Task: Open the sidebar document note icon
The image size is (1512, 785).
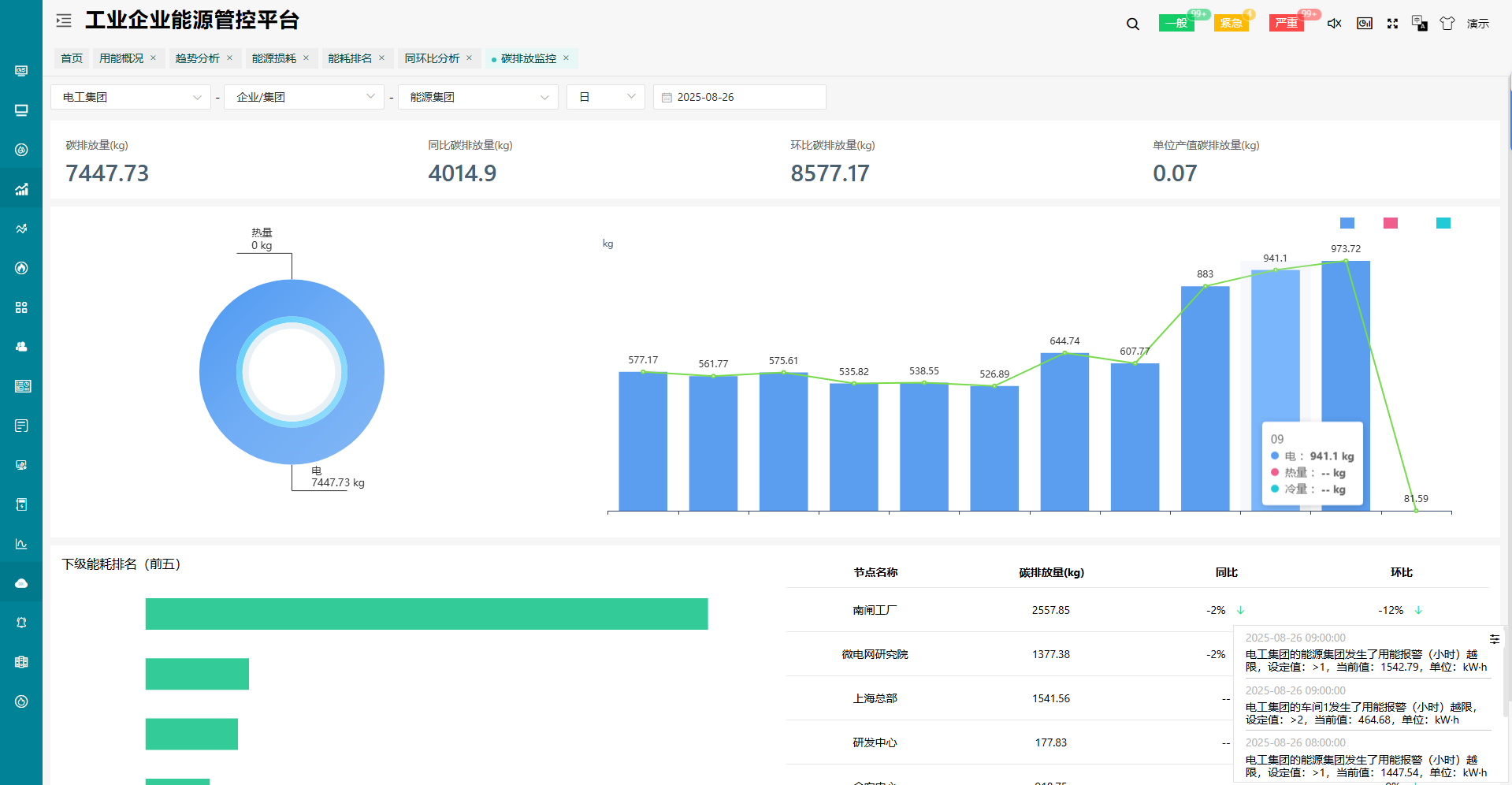Action: click(21, 426)
